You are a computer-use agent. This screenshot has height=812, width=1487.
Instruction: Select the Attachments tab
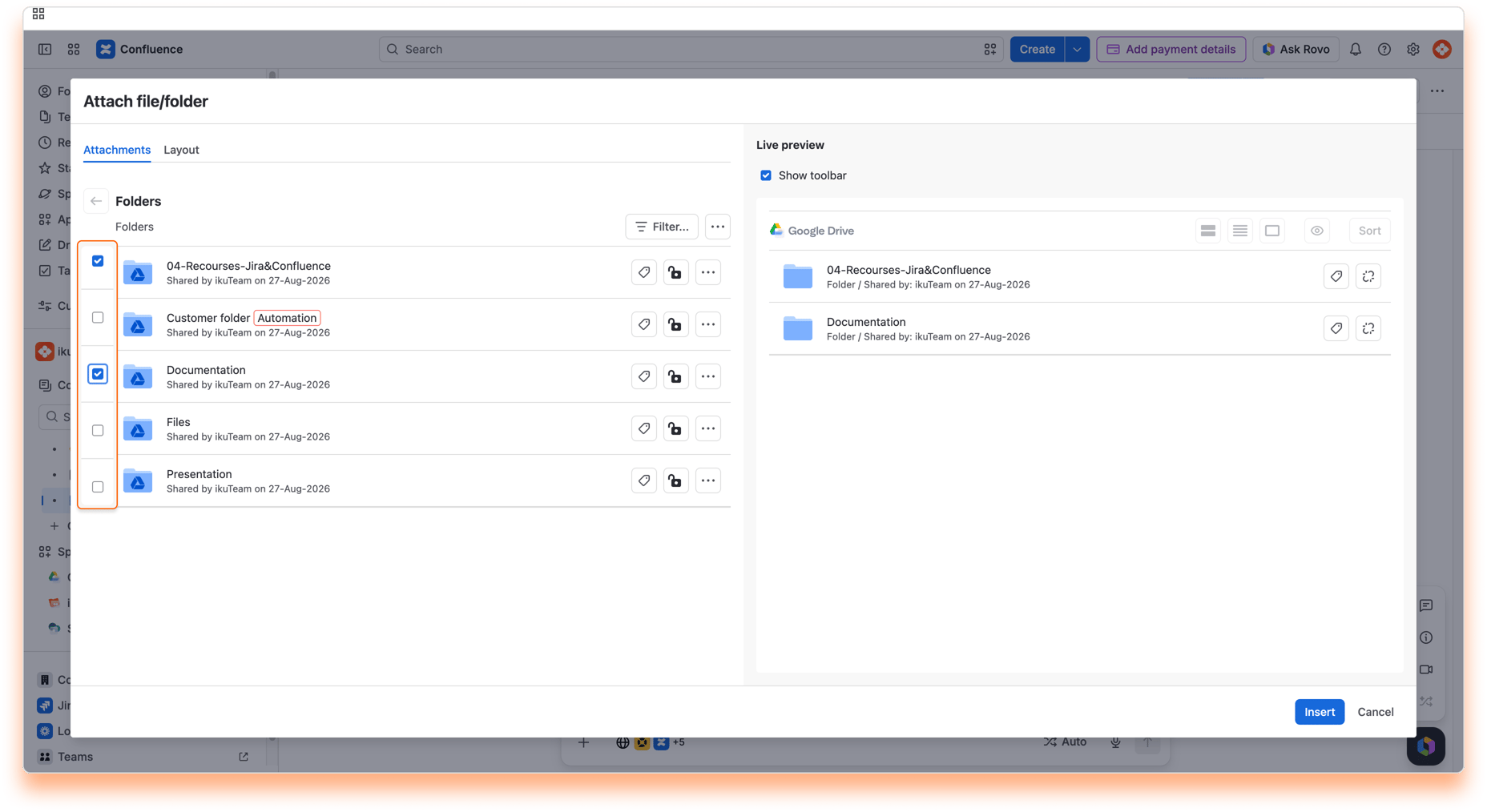[x=117, y=150]
